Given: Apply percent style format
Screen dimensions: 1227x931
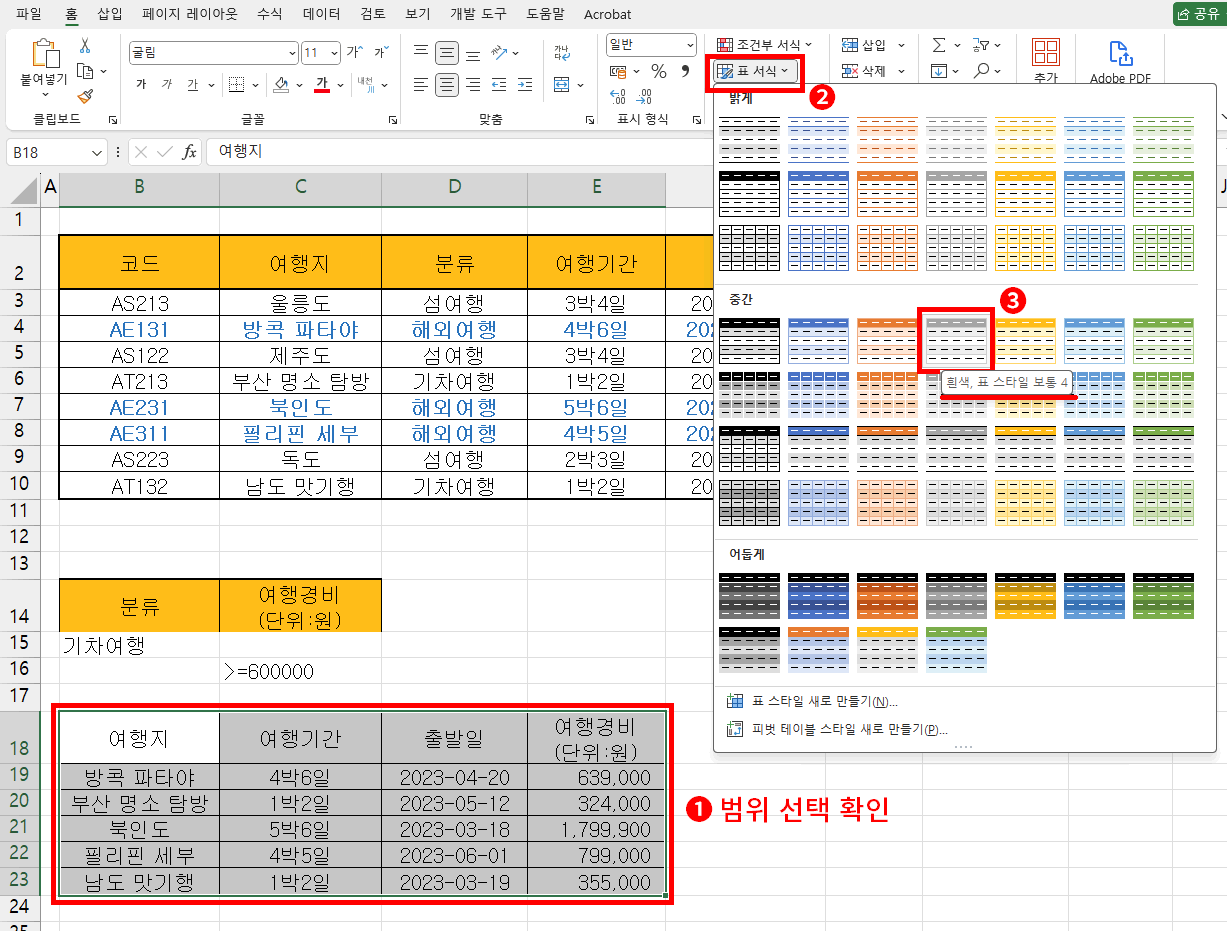Looking at the screenshot, I should pyautogui.click(x=658, y=71).
